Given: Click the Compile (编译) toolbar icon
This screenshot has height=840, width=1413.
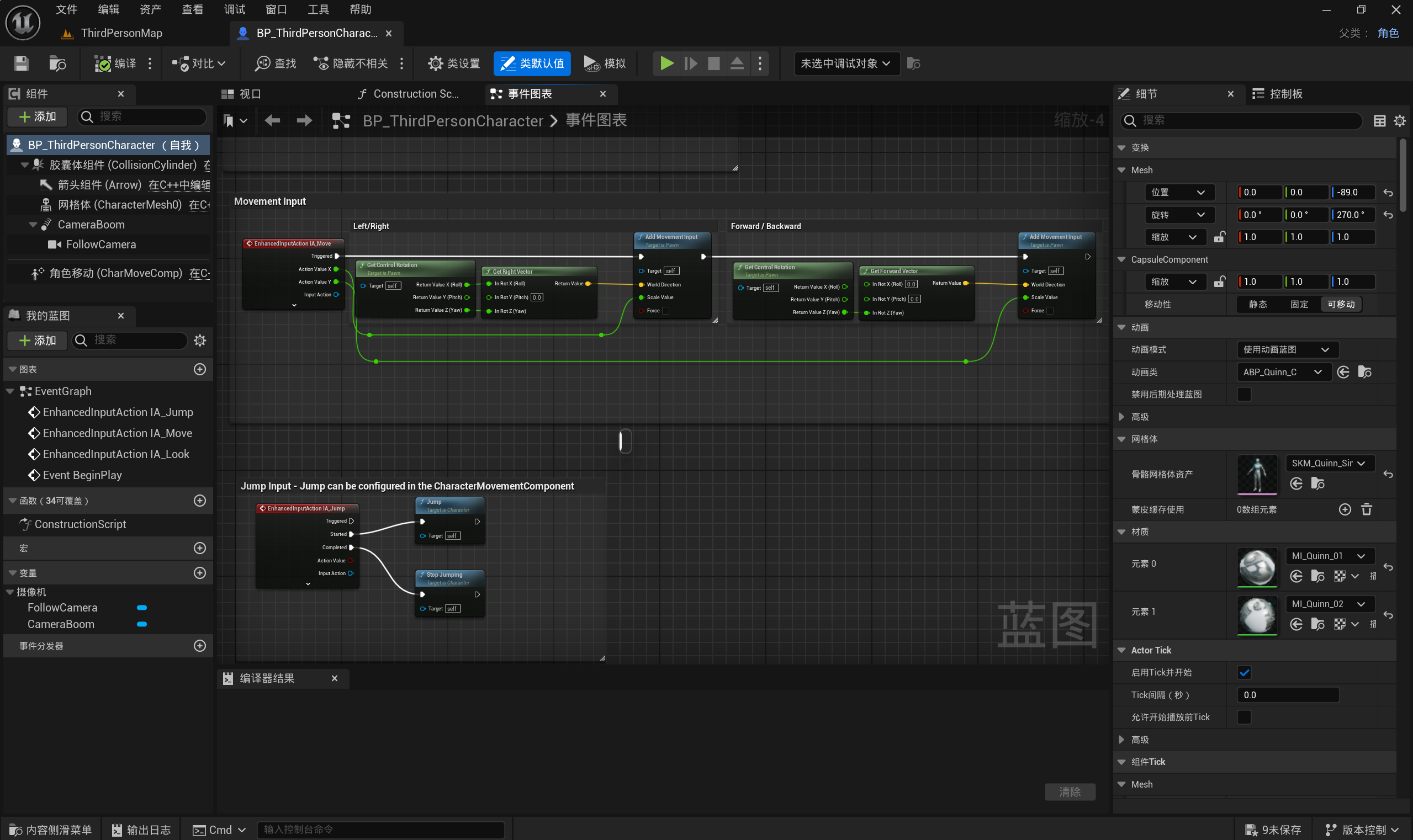Looking at the screenshot, I should pyautogui.click(x=103, y=63).
